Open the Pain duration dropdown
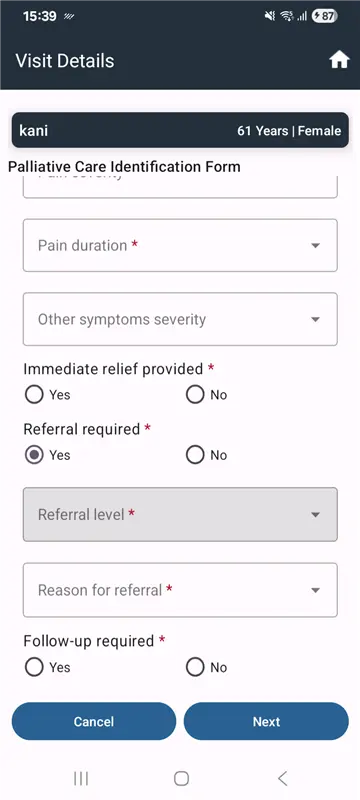The height and width of the screenshot is (800, 360). pyautogui.click(x=180, y=245)
